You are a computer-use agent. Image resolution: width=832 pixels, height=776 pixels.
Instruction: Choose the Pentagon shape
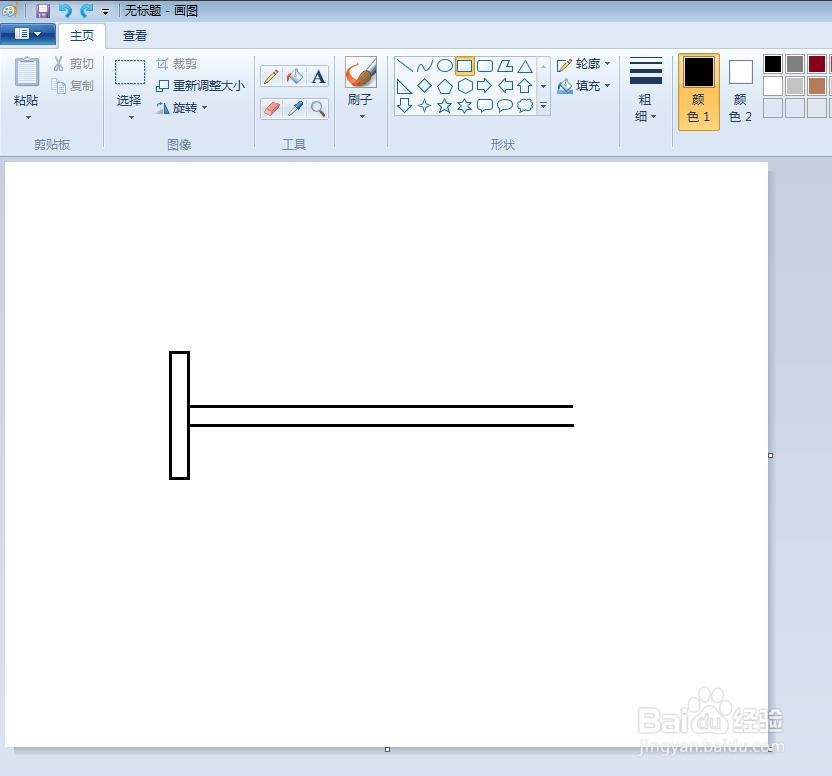(445, 86)
